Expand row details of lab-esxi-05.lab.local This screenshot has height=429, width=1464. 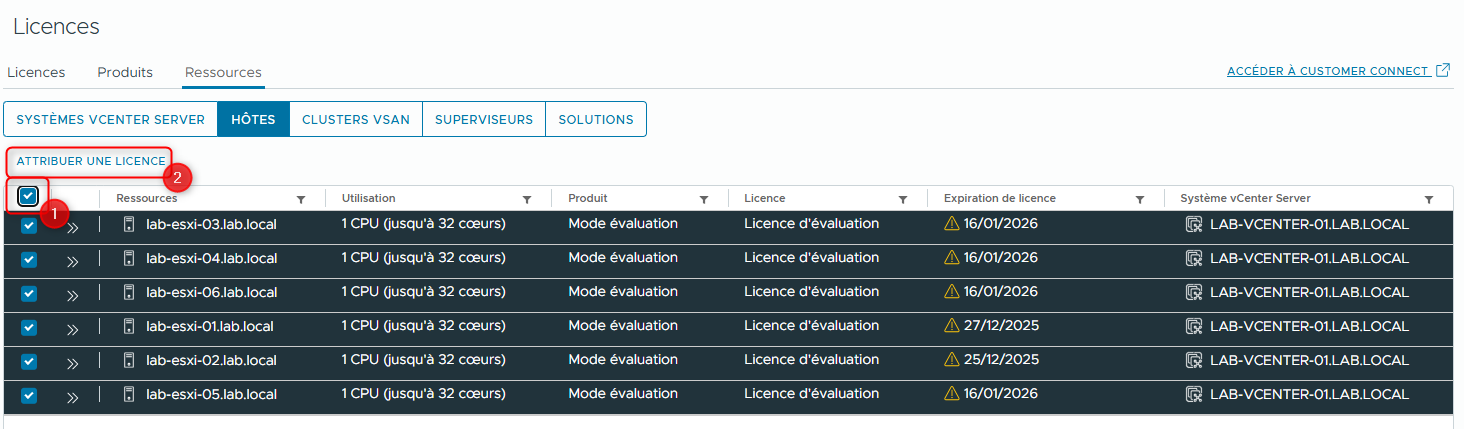(72, 397)
